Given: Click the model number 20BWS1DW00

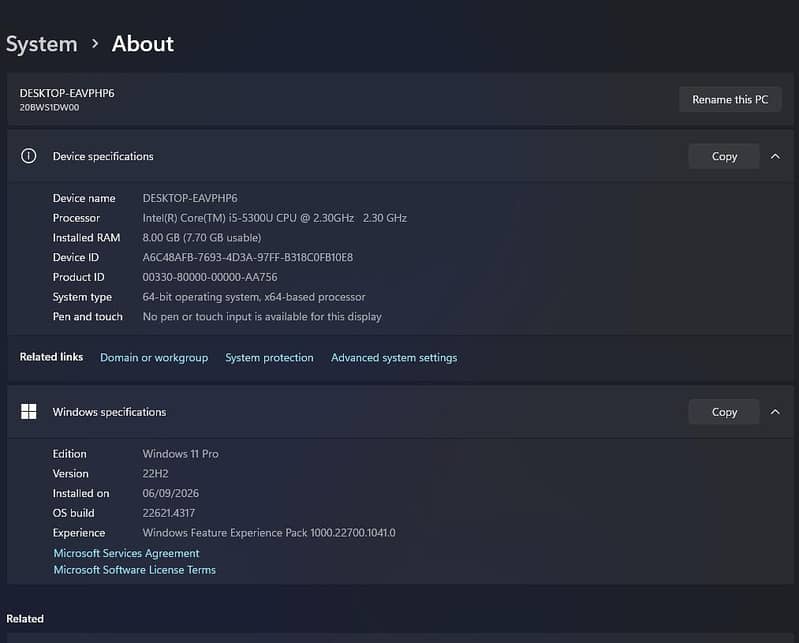Looking at the screenshot, I should [x=49, y=108].
